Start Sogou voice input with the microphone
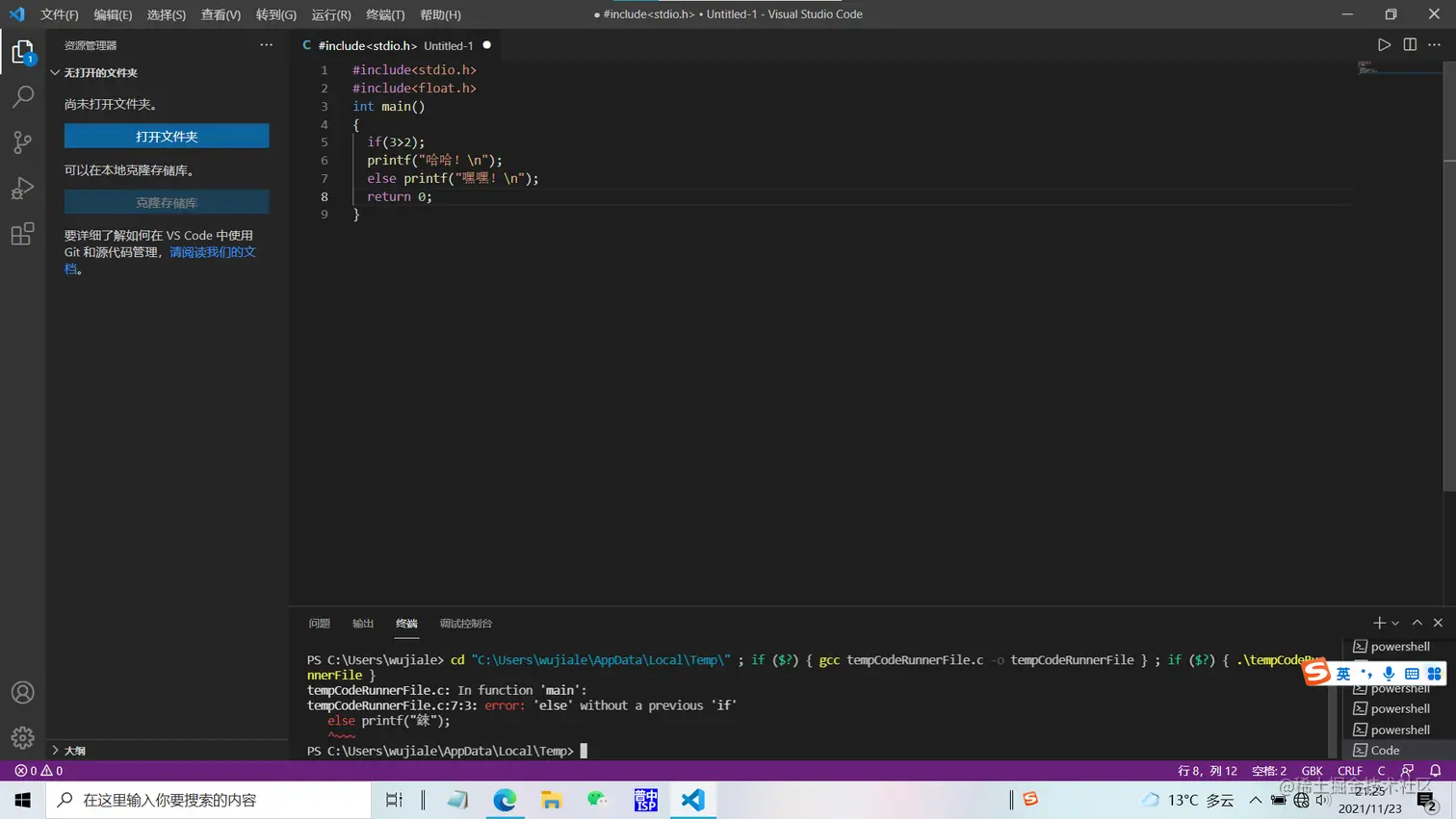The height and width of the screenshot is (819, 1456). pyautogui.click(x=1389, y=674)
